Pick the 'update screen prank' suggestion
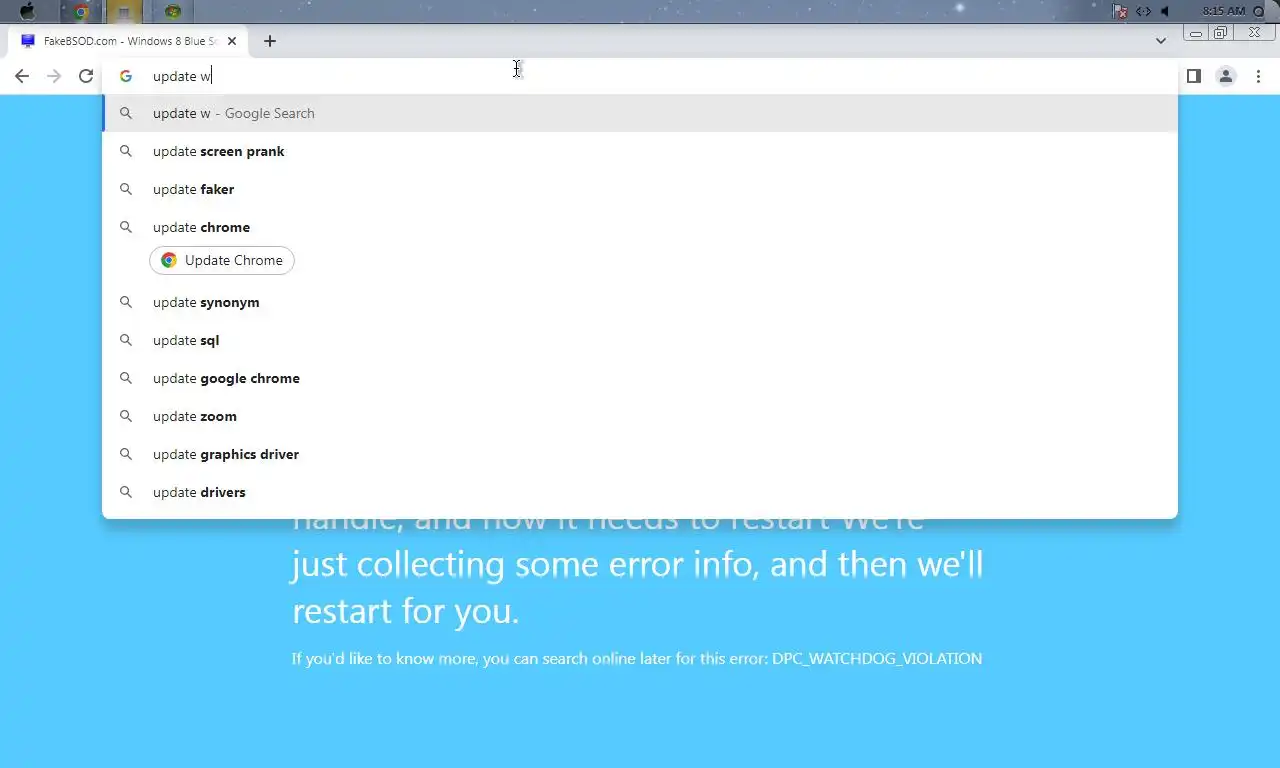1280x768 pixels. pyautogui.click(x=640, y=151)
